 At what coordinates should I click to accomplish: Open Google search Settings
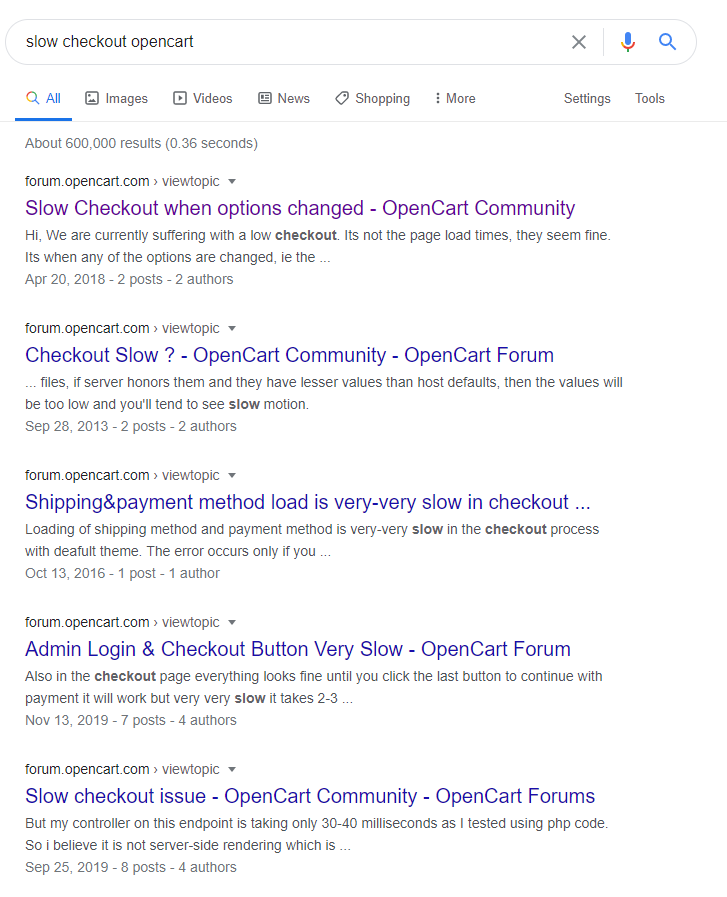tap(587, 98)
